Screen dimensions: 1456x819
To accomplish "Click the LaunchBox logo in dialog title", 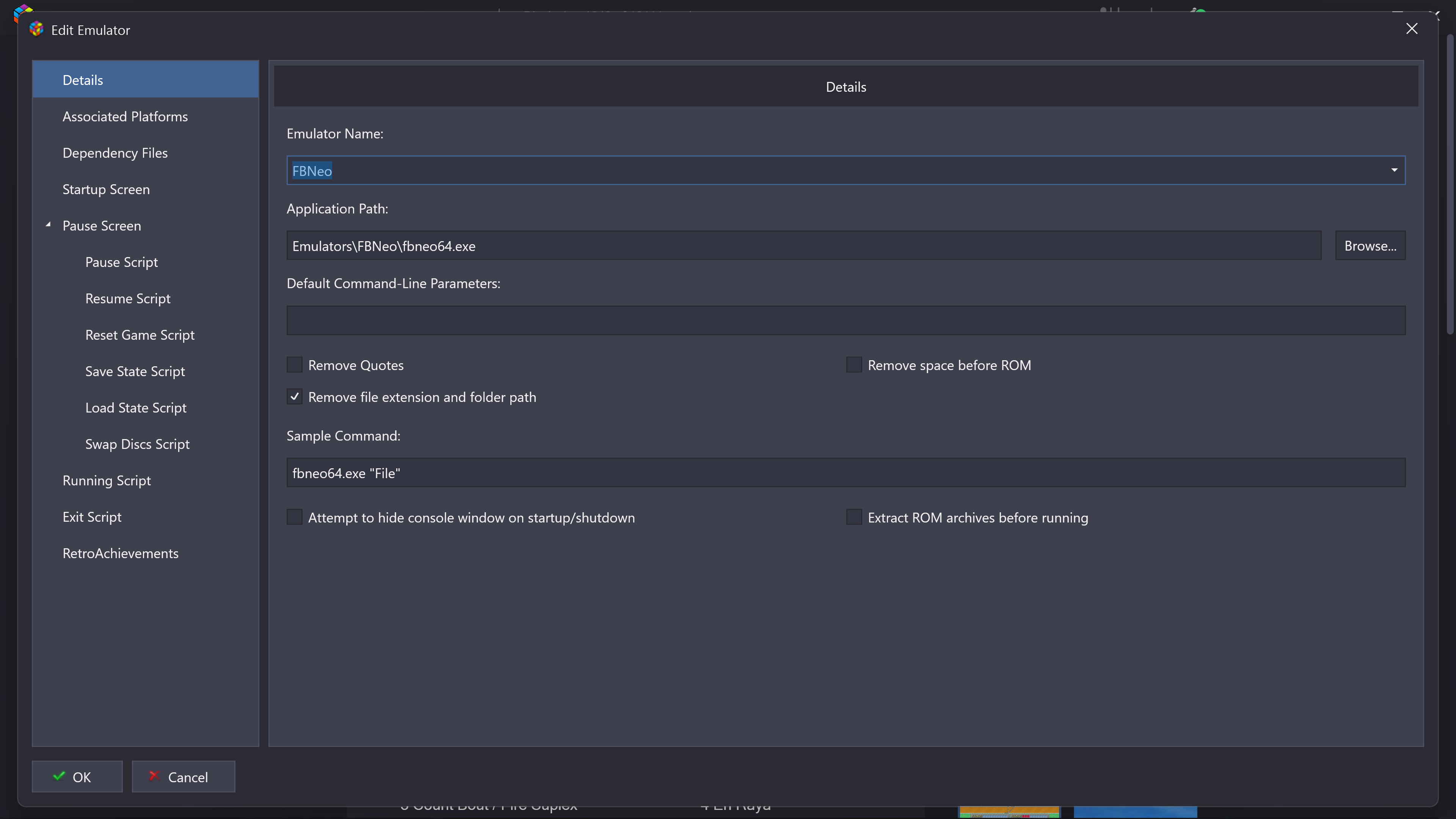I will [x=36, y=30].
